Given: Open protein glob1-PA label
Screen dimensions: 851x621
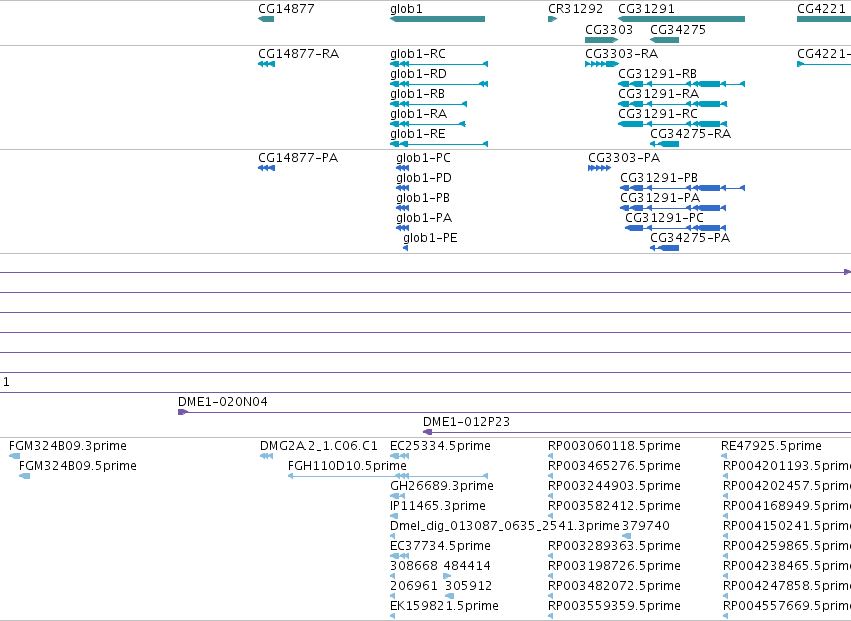Looking at the screenshot, I should [x=424, y=218].
